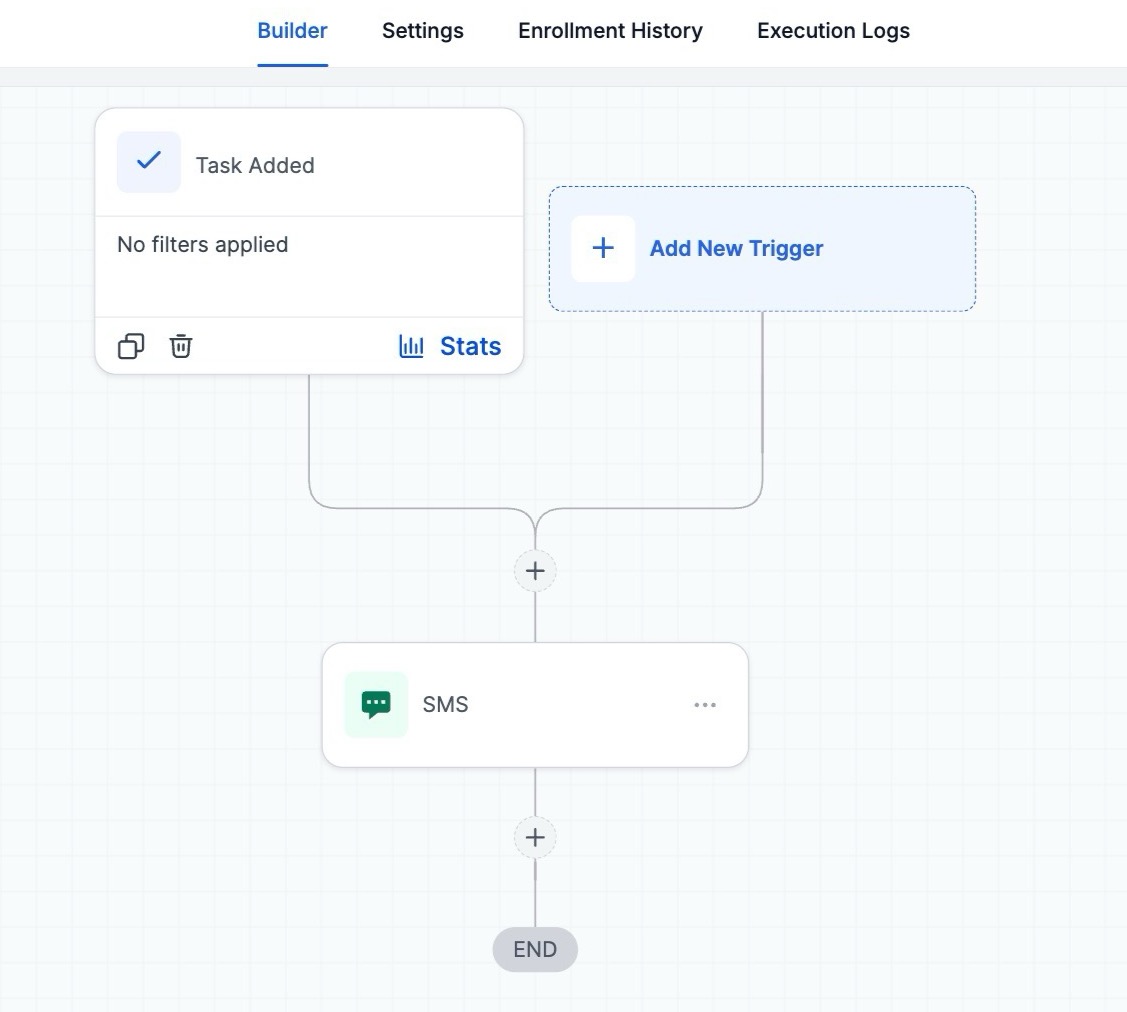This screenshot has width=1127, height=1012.
Task: Go to Enrollment History tab
Action: (x=610, y=31)
